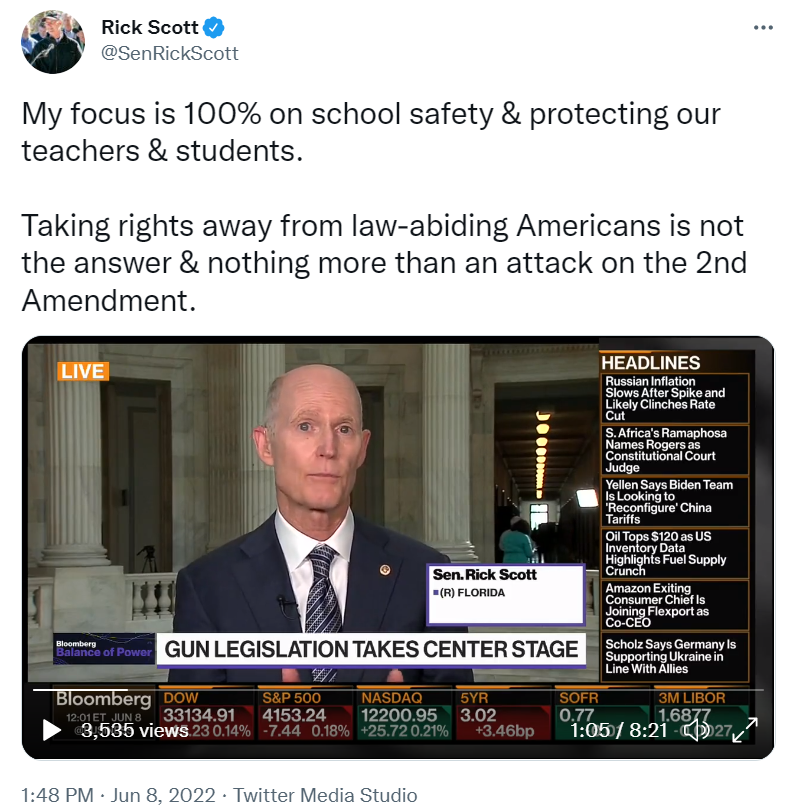Click the Bloomberg Balance of Power logo
Viewport: 795px width, 812px height.
[x=104, y=648]
